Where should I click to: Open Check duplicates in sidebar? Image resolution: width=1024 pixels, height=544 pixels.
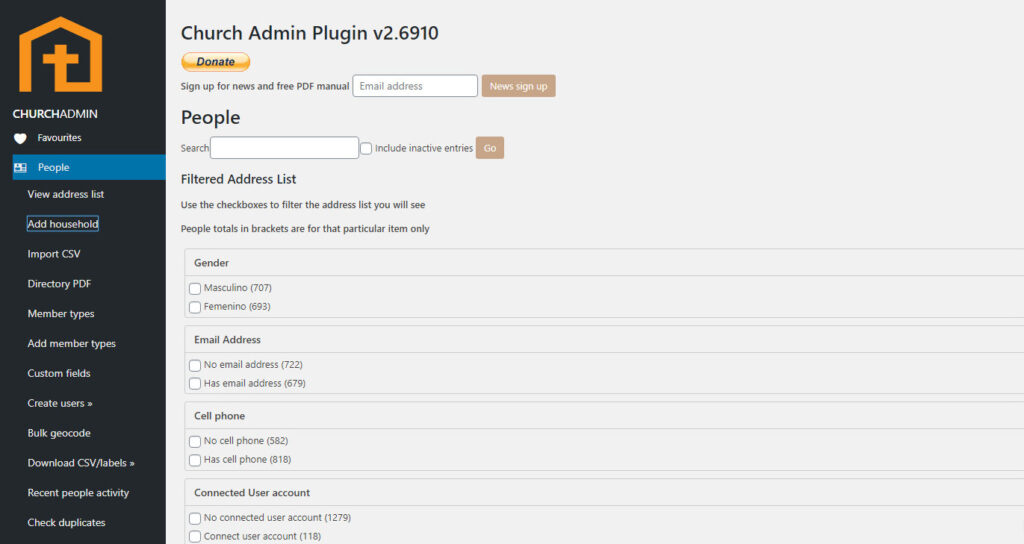[66, 522]
